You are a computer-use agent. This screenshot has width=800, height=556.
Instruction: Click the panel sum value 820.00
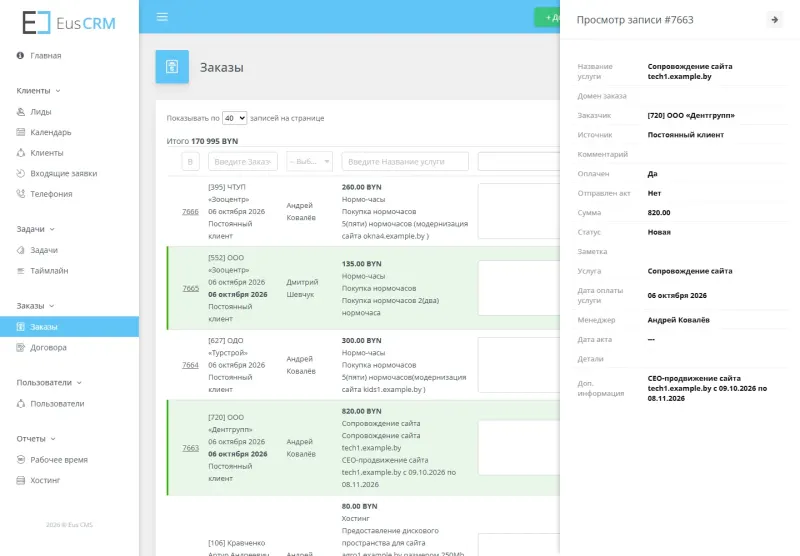point(659,213)
